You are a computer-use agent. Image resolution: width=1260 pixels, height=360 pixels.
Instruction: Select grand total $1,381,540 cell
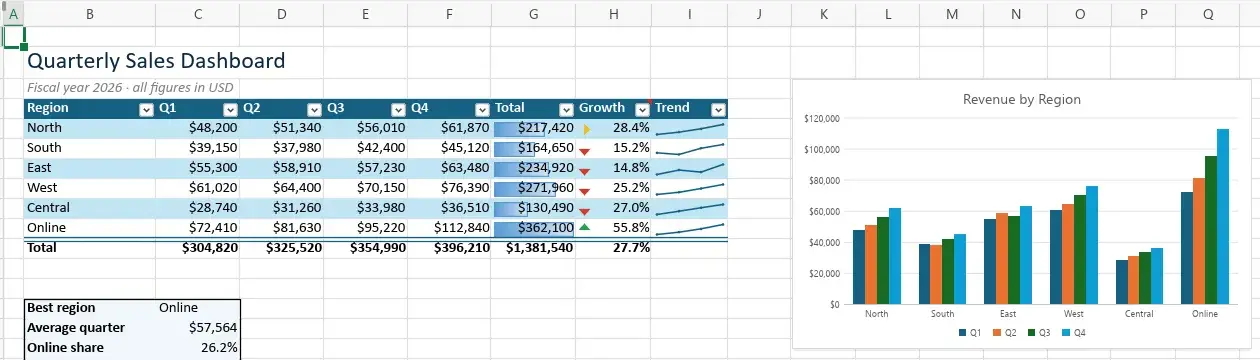pyautogui.click(x=534, y=247)
